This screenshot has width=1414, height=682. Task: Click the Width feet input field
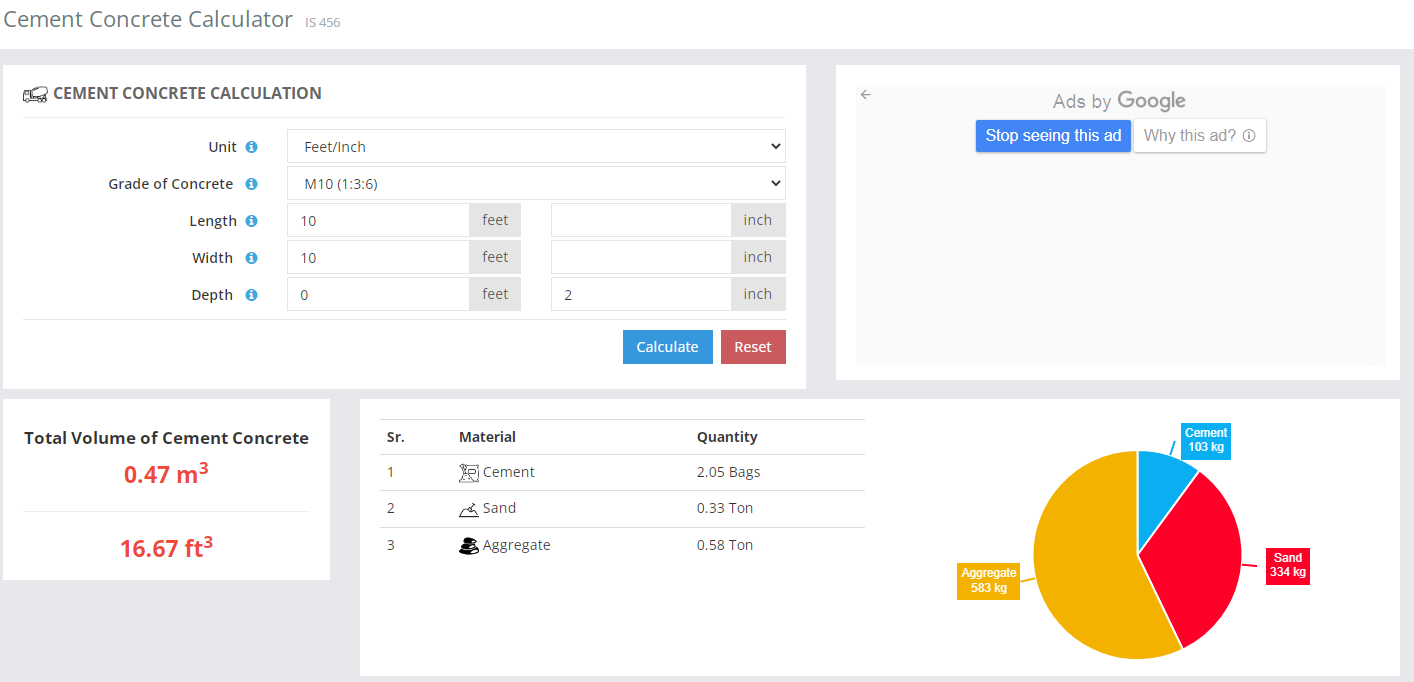click(x=378, y=257)
